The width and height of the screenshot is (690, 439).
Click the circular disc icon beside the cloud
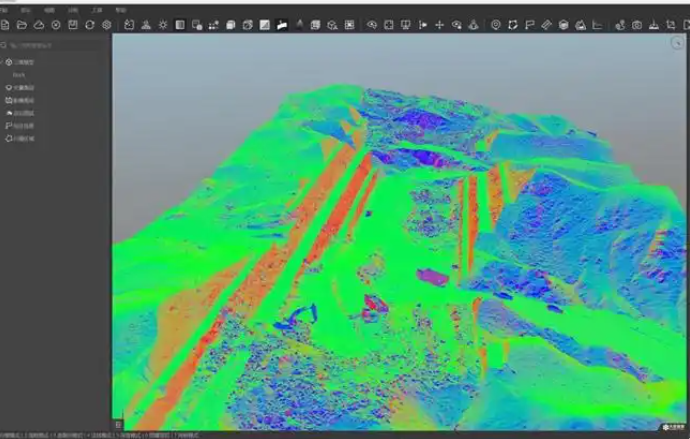click(56, 25)
